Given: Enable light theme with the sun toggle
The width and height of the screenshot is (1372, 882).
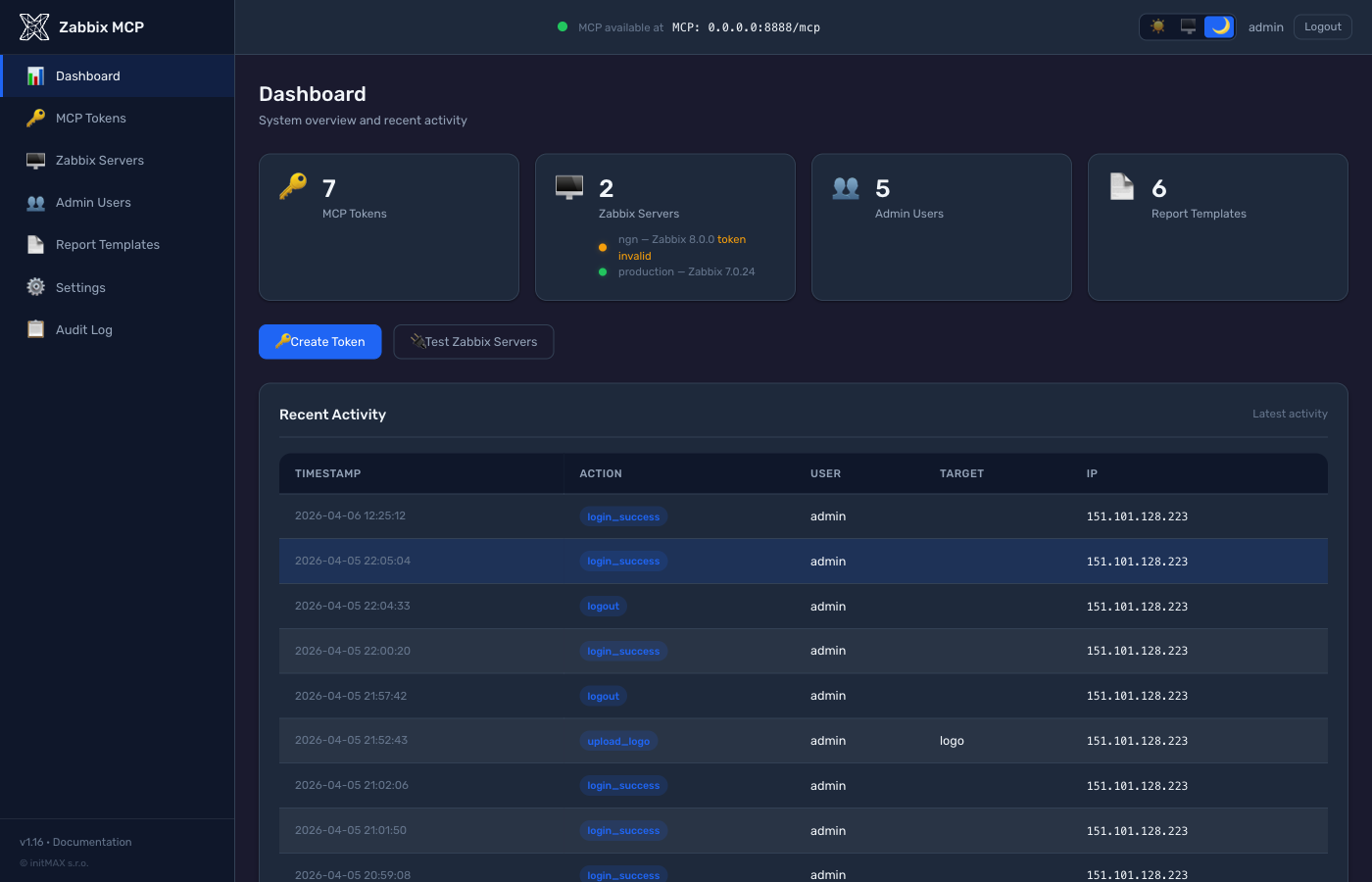Looking at the screenshot, I should click(1157, 26).
